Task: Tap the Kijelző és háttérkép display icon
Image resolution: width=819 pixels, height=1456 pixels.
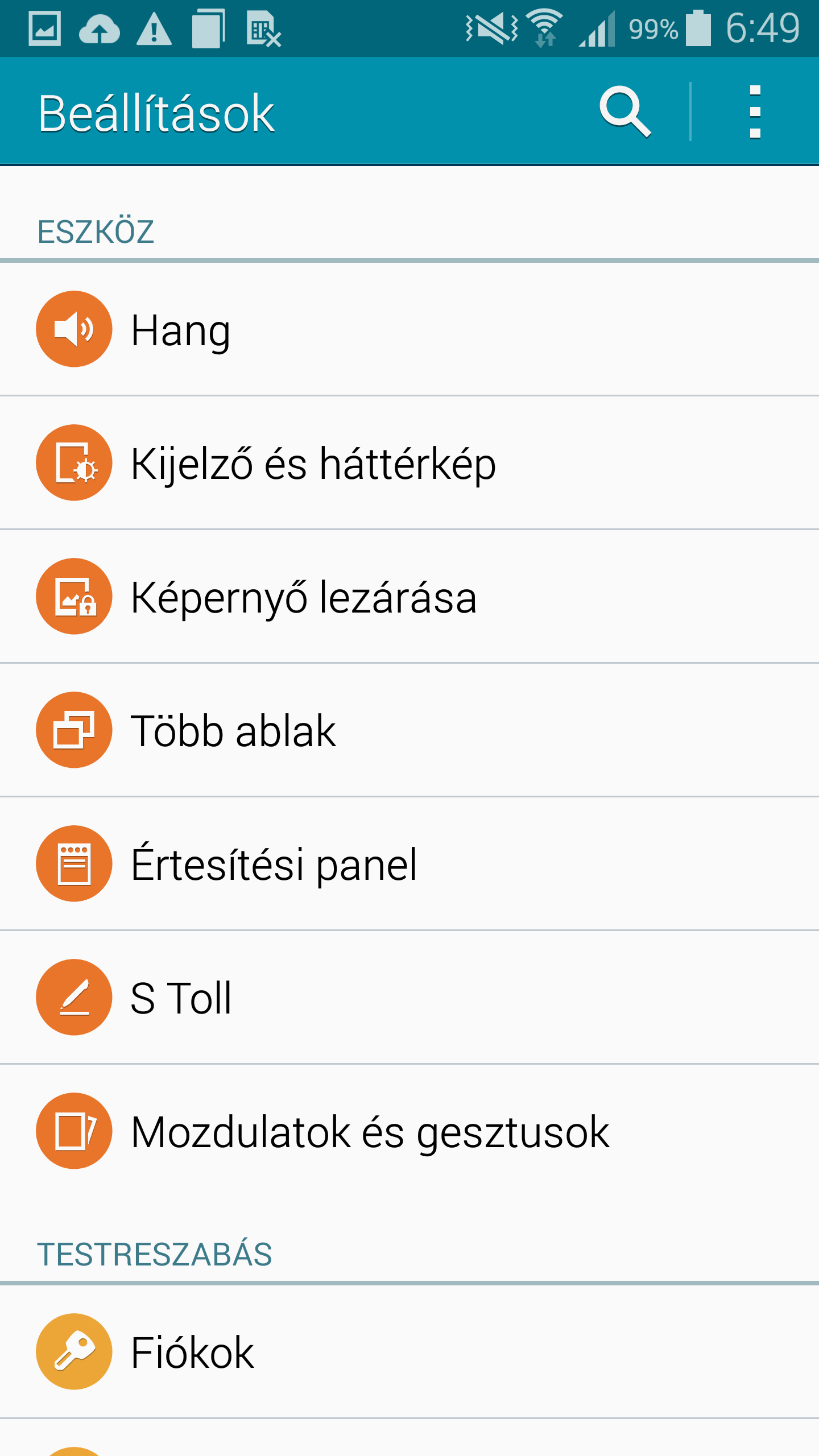Action: 74,462
